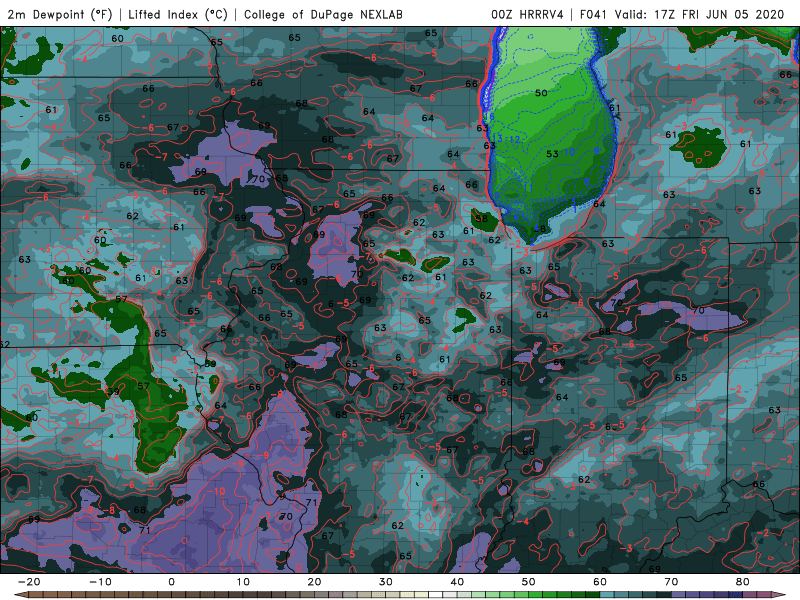
Task: Click the "58" value inside the green patch west of the lake
Action: click(x=482, y=218)
